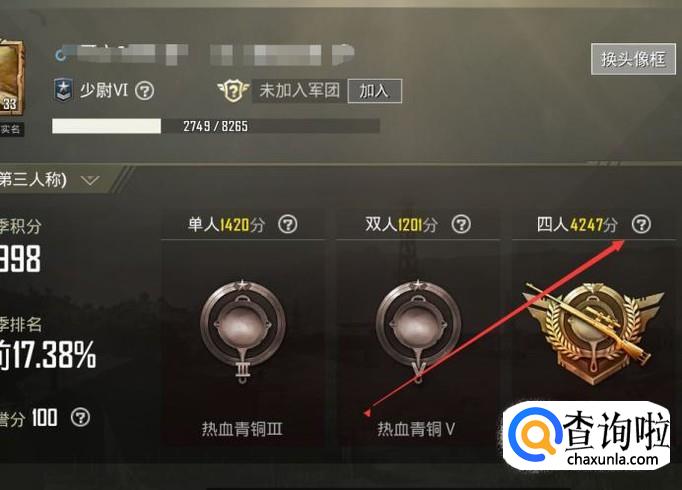The width and height of the screenshot is (682, 490).
Task: Click the 2749/8265 experience progress bar
Action: point(216,126)
